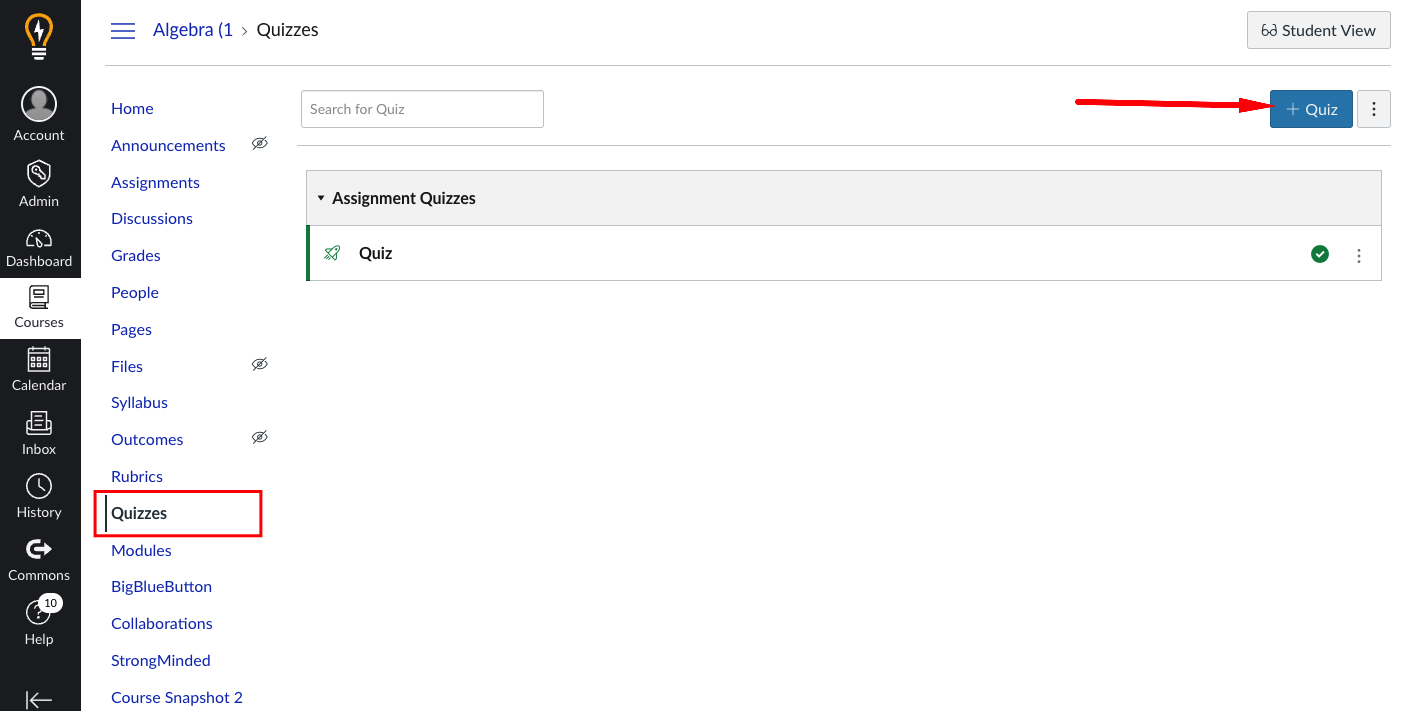
Task: Open the Admin shield icon
Action: (x=39, y=173)
